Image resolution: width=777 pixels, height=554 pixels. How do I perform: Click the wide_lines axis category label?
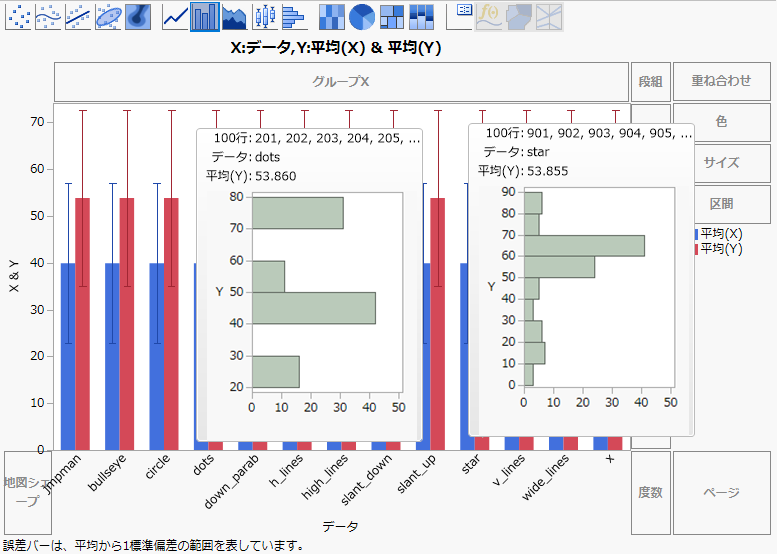click(x=546, y=477)
